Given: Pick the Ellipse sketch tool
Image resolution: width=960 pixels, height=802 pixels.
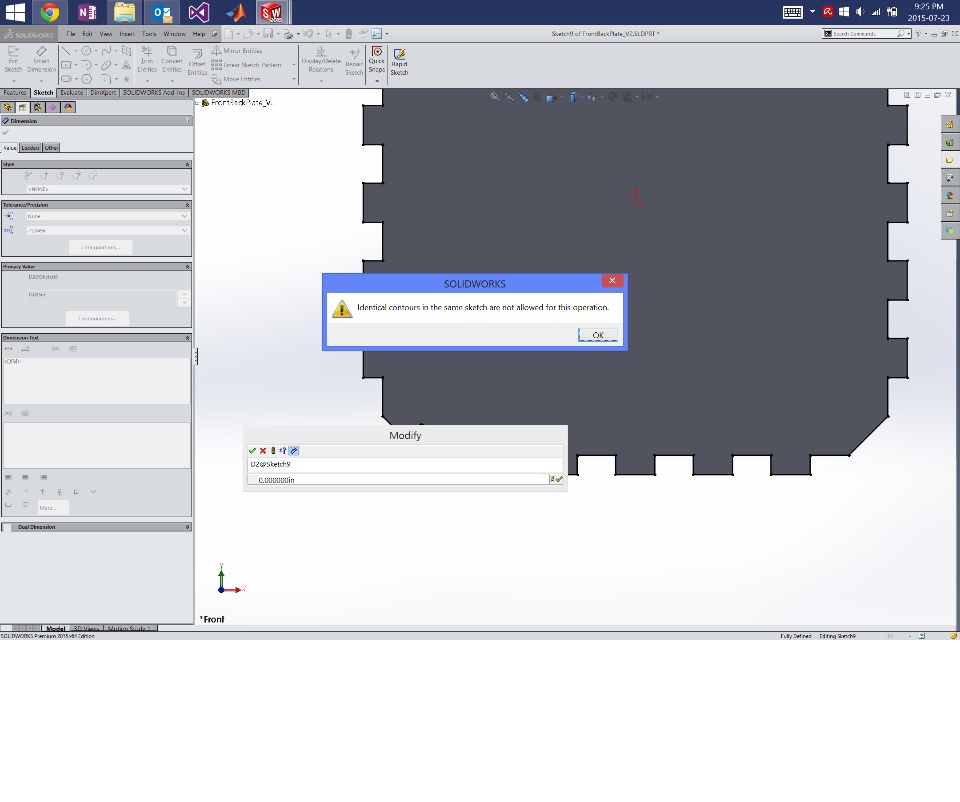Looking at the screenshot, I should (107, 65).
